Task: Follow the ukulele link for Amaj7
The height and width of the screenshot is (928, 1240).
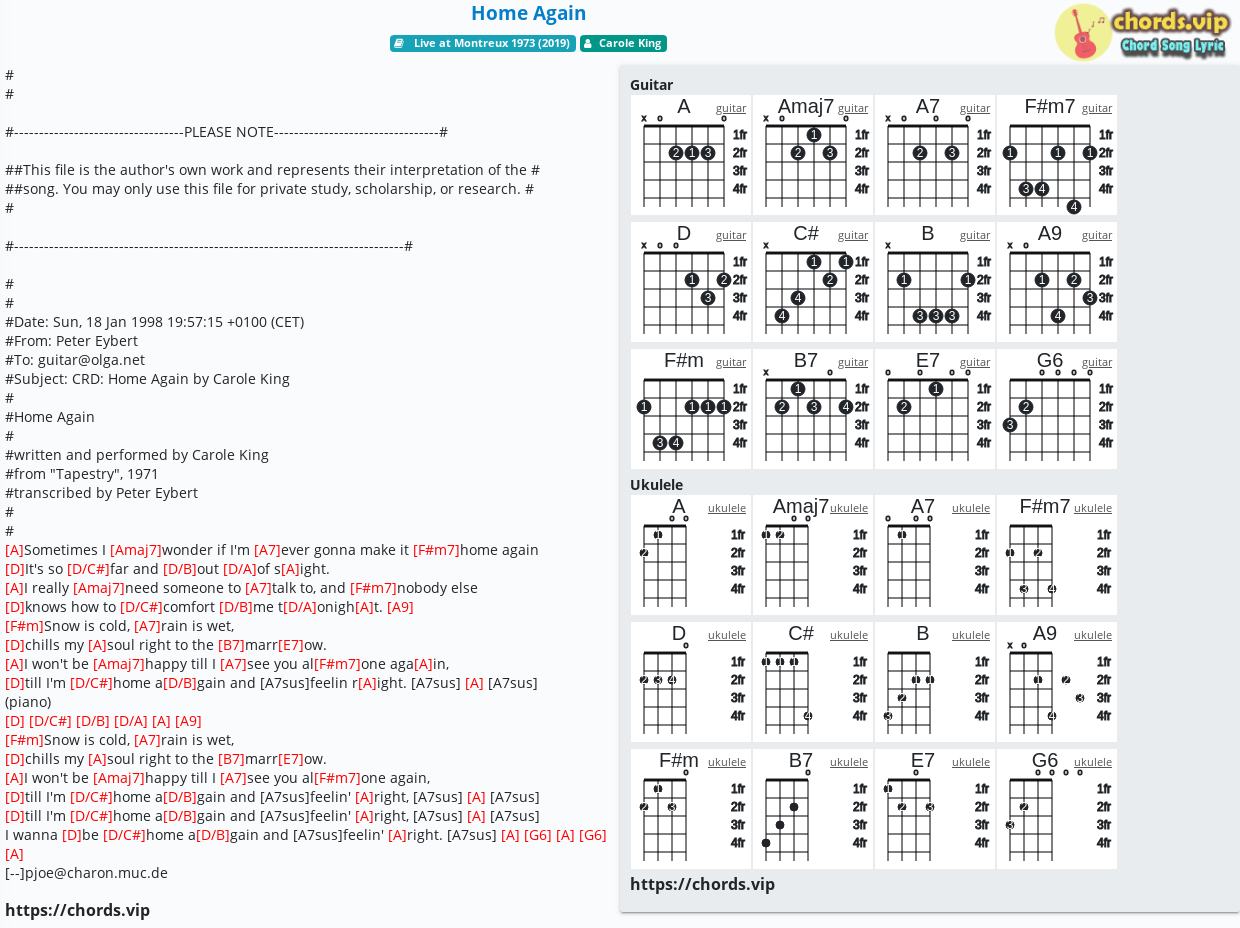Action: 849,508
